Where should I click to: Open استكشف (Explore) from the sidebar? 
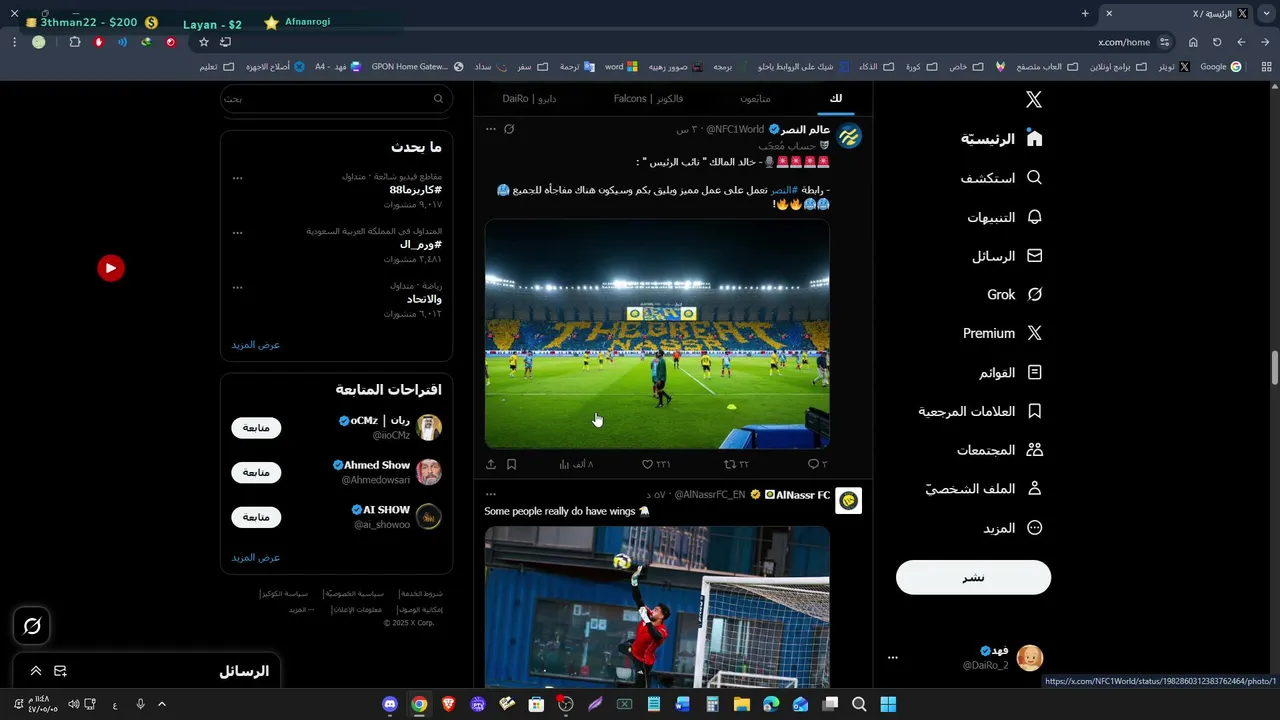point(1001,178)
